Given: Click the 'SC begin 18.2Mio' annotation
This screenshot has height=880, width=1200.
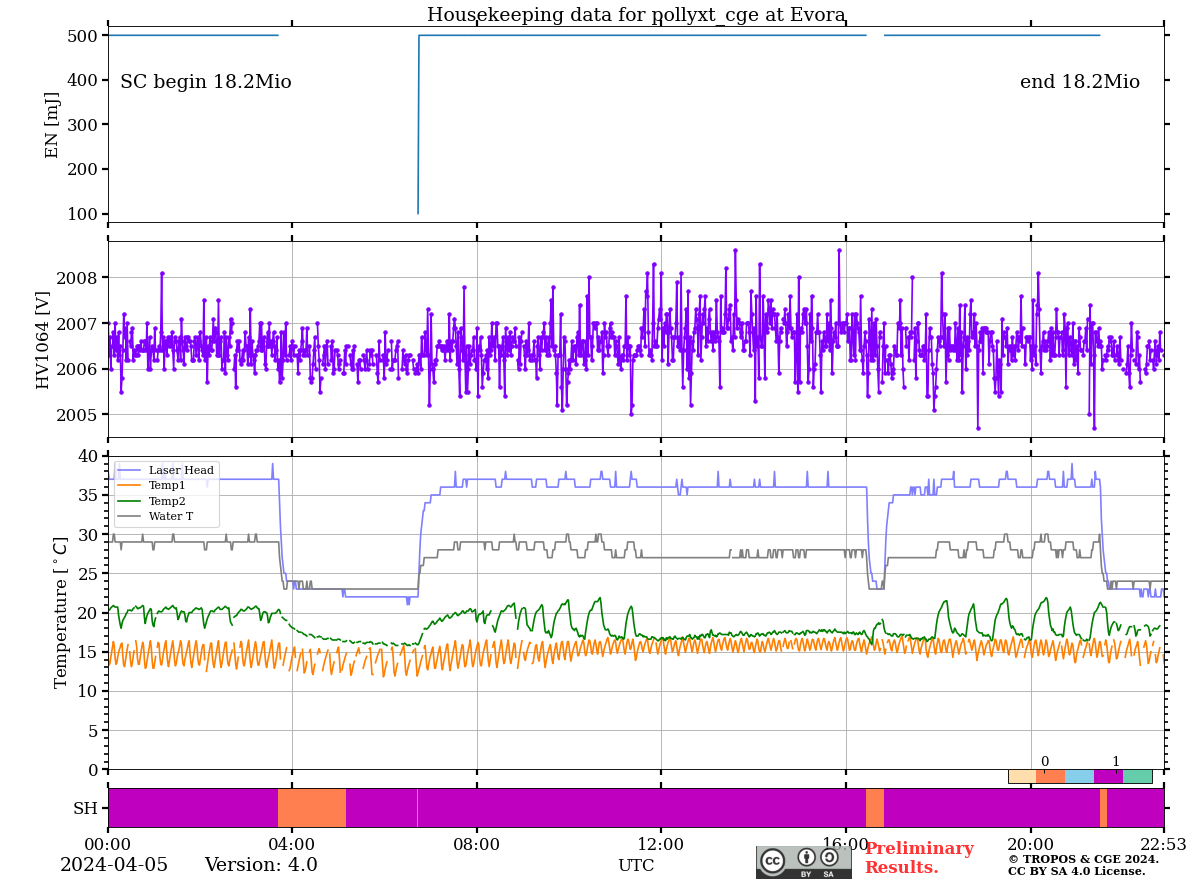Looking at the screenshot, I should click(206, 82).
